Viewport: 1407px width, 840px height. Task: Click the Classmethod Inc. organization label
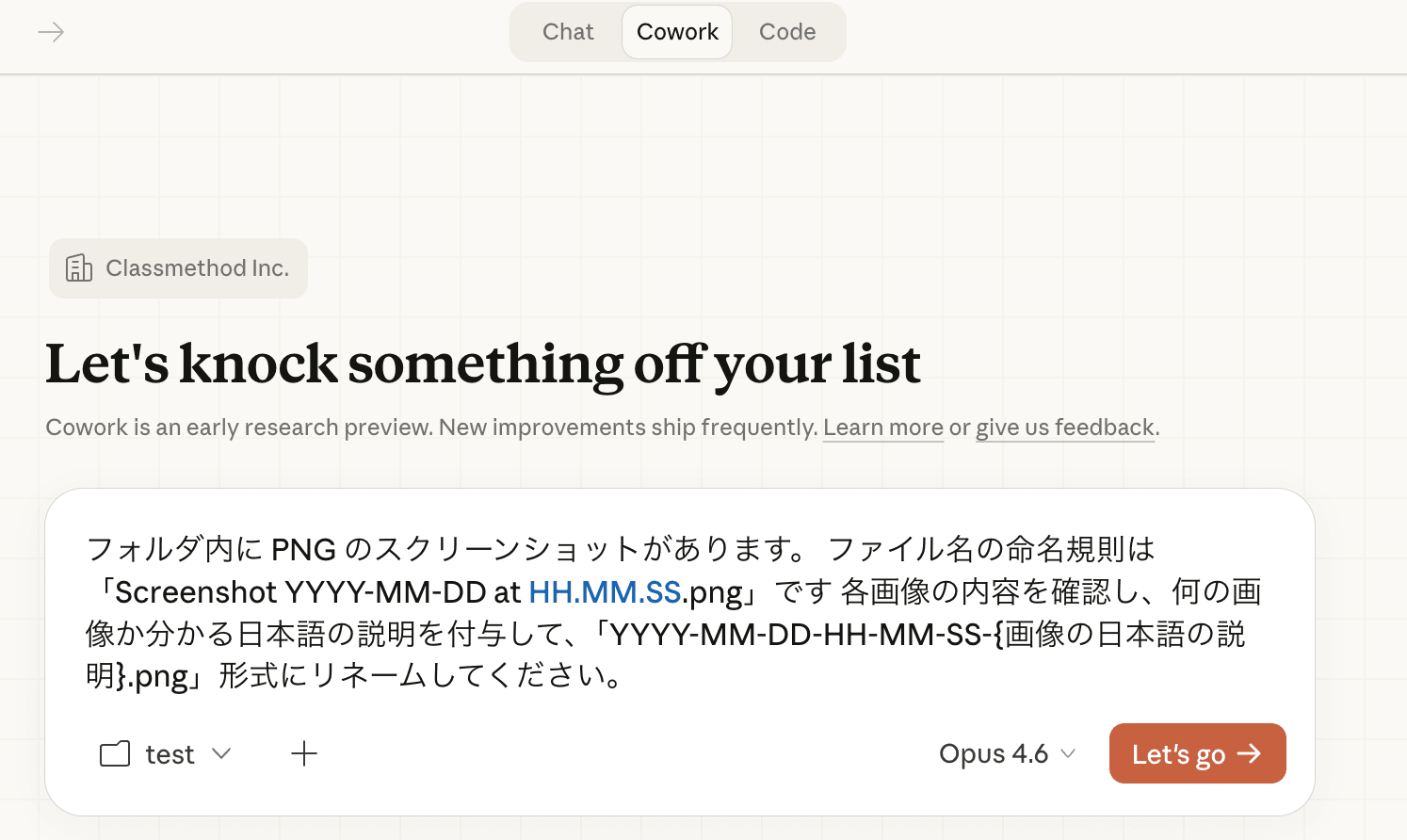click(x=197, y=268)
